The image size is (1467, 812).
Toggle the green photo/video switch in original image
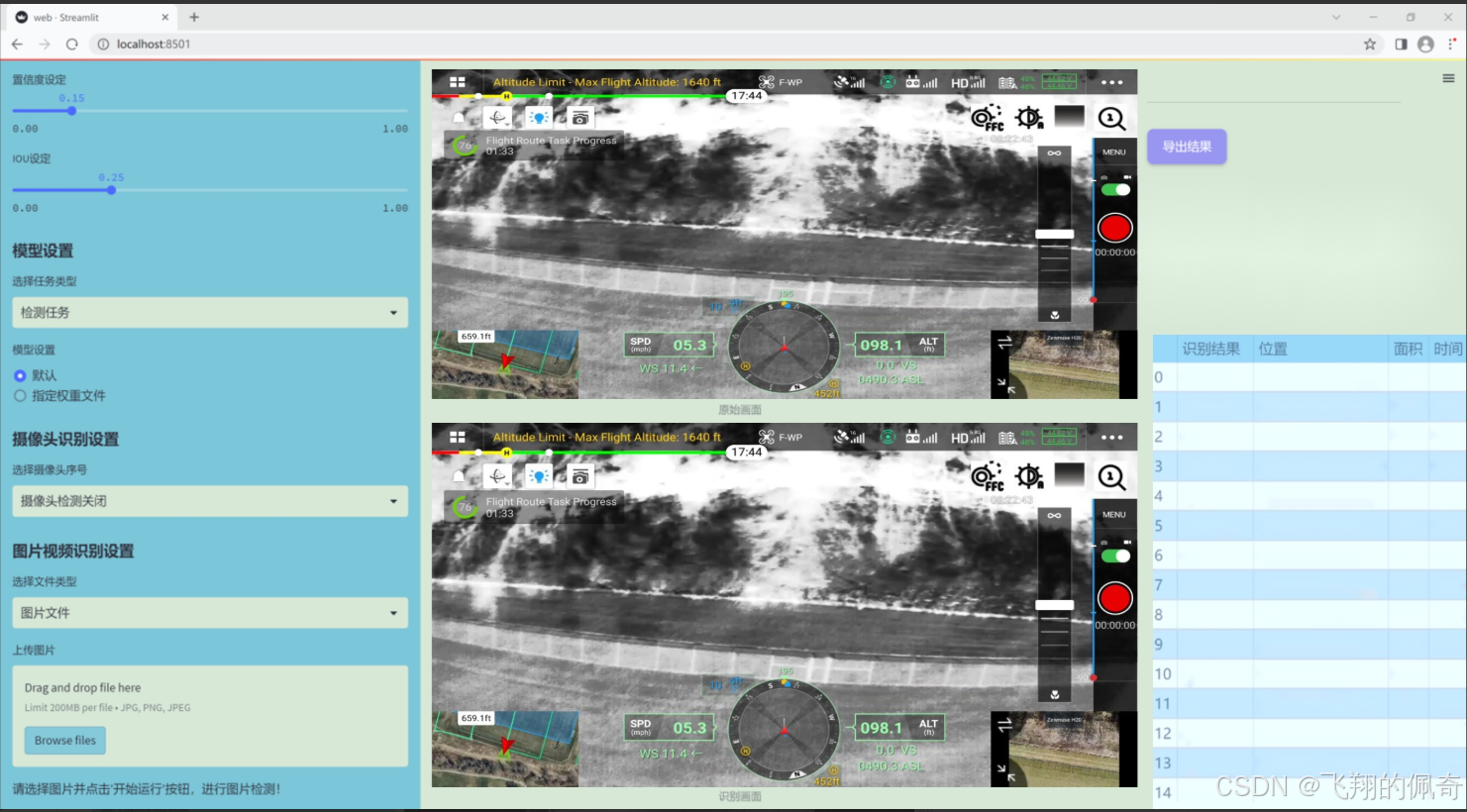[1115, 190]
